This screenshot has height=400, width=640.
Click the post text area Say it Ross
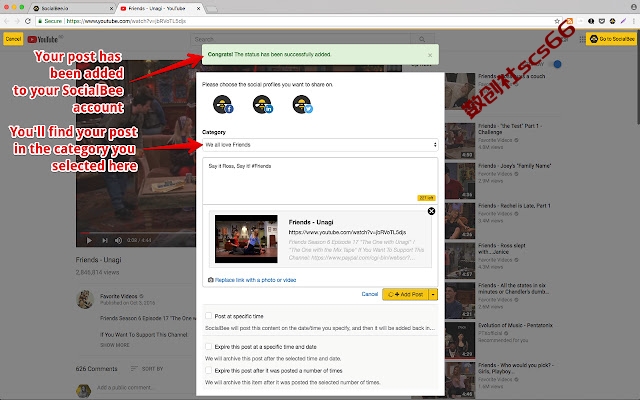pyautogui.click(x=320, y=181)
